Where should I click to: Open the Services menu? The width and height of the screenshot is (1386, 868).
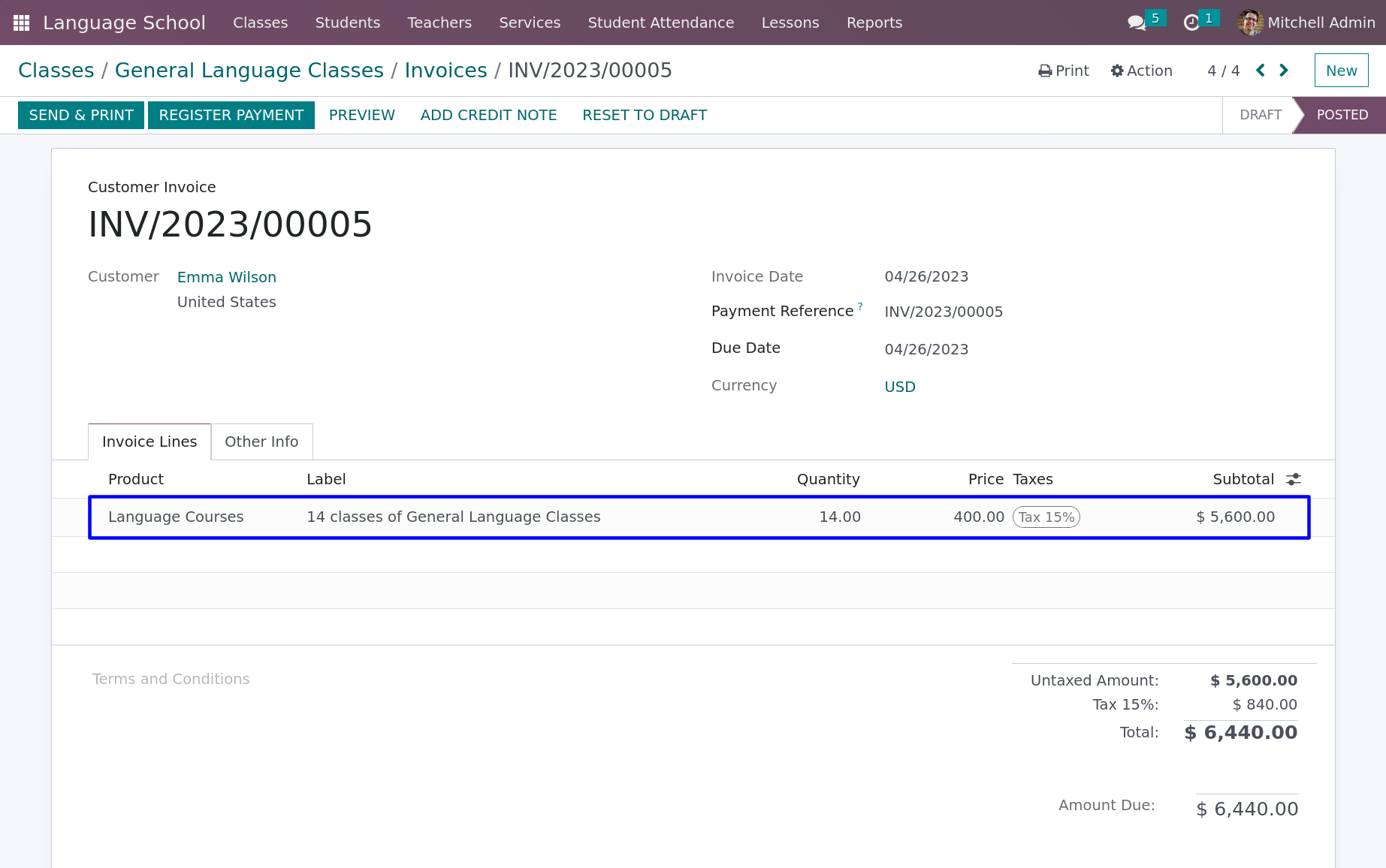[x=530, y=23]
